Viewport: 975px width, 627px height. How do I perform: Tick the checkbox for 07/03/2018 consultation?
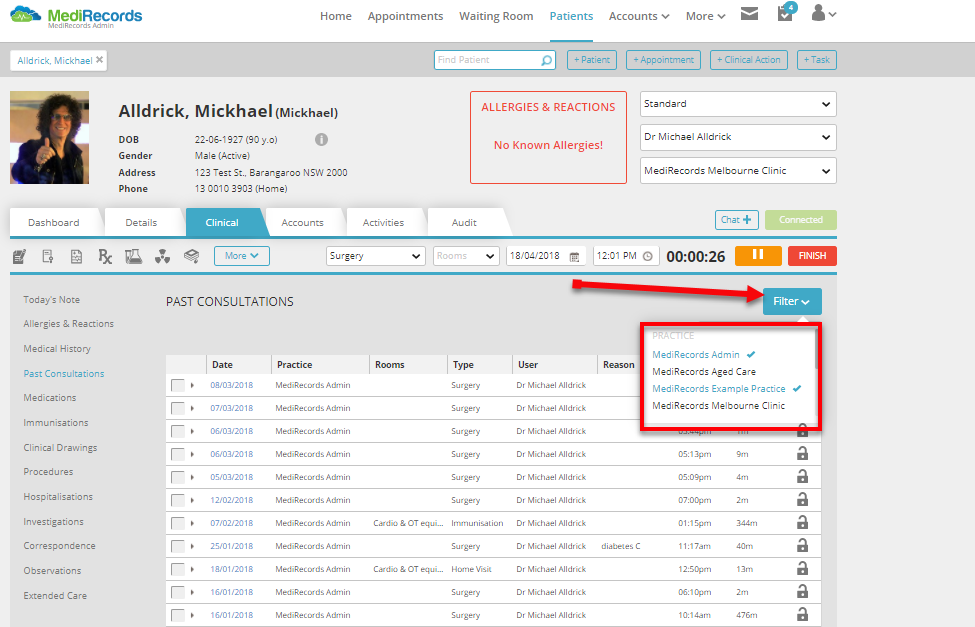pyautogui.click(x=178, y=409)
